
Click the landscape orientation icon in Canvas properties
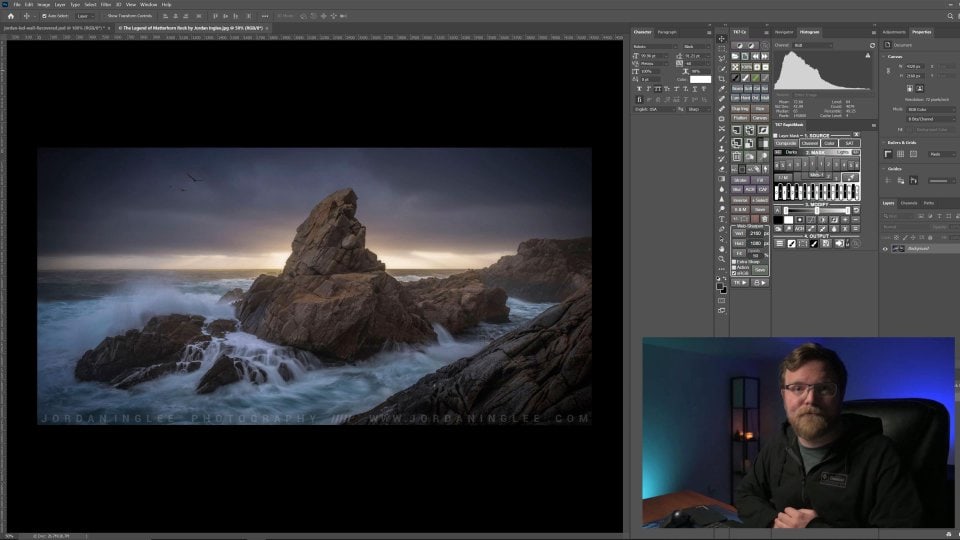tap(920, 88)
